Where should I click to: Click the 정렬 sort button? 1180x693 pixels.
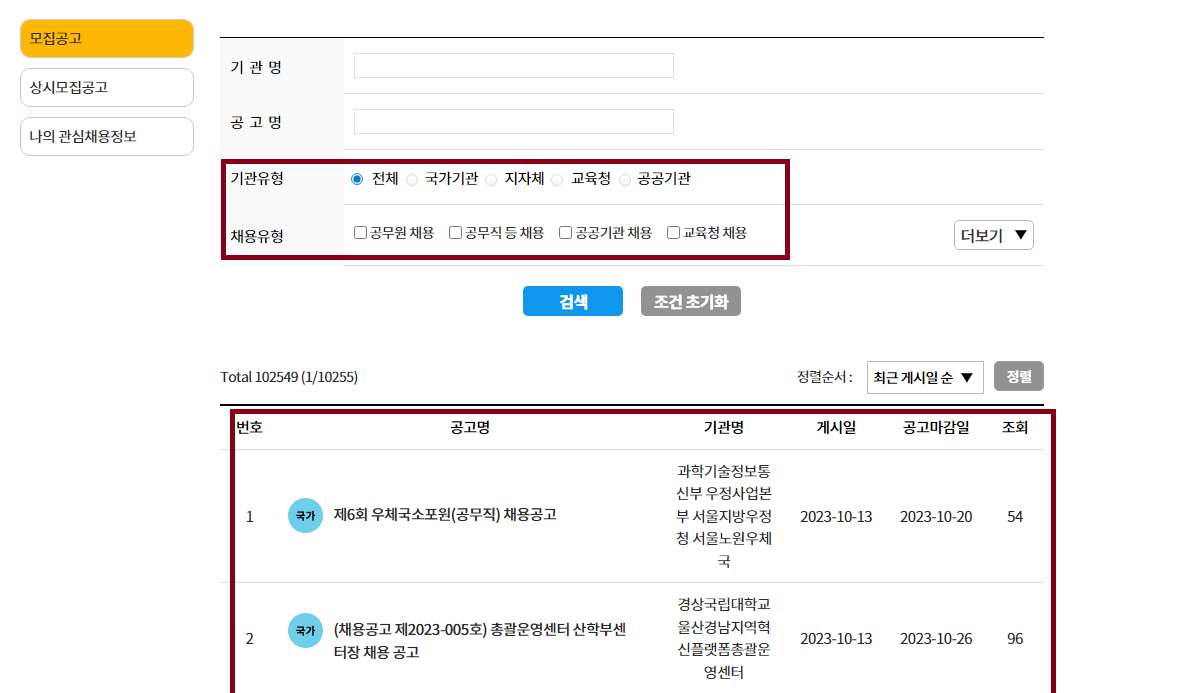(x=1019, y=376)
